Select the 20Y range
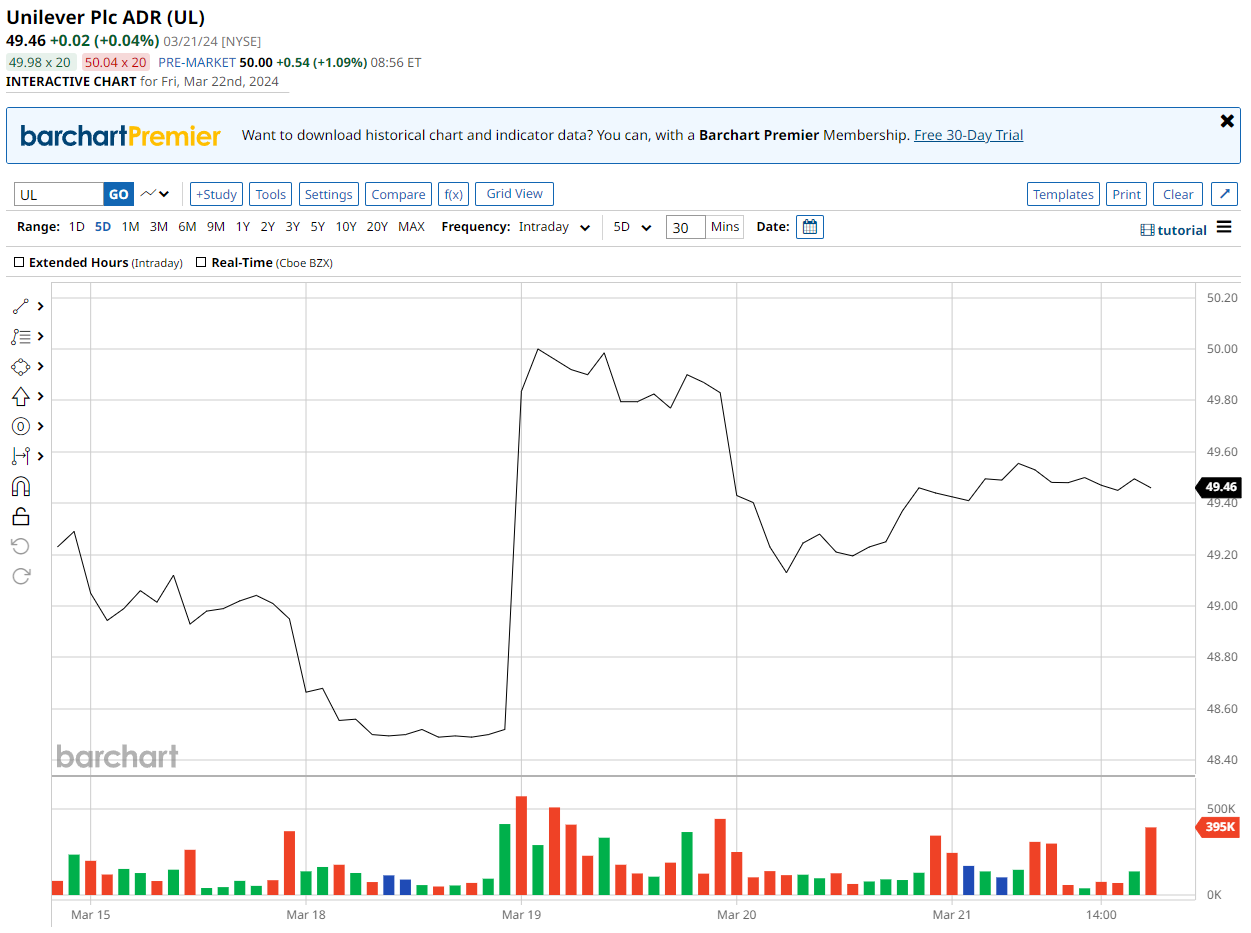1251x933 pixels. point(377,227)
